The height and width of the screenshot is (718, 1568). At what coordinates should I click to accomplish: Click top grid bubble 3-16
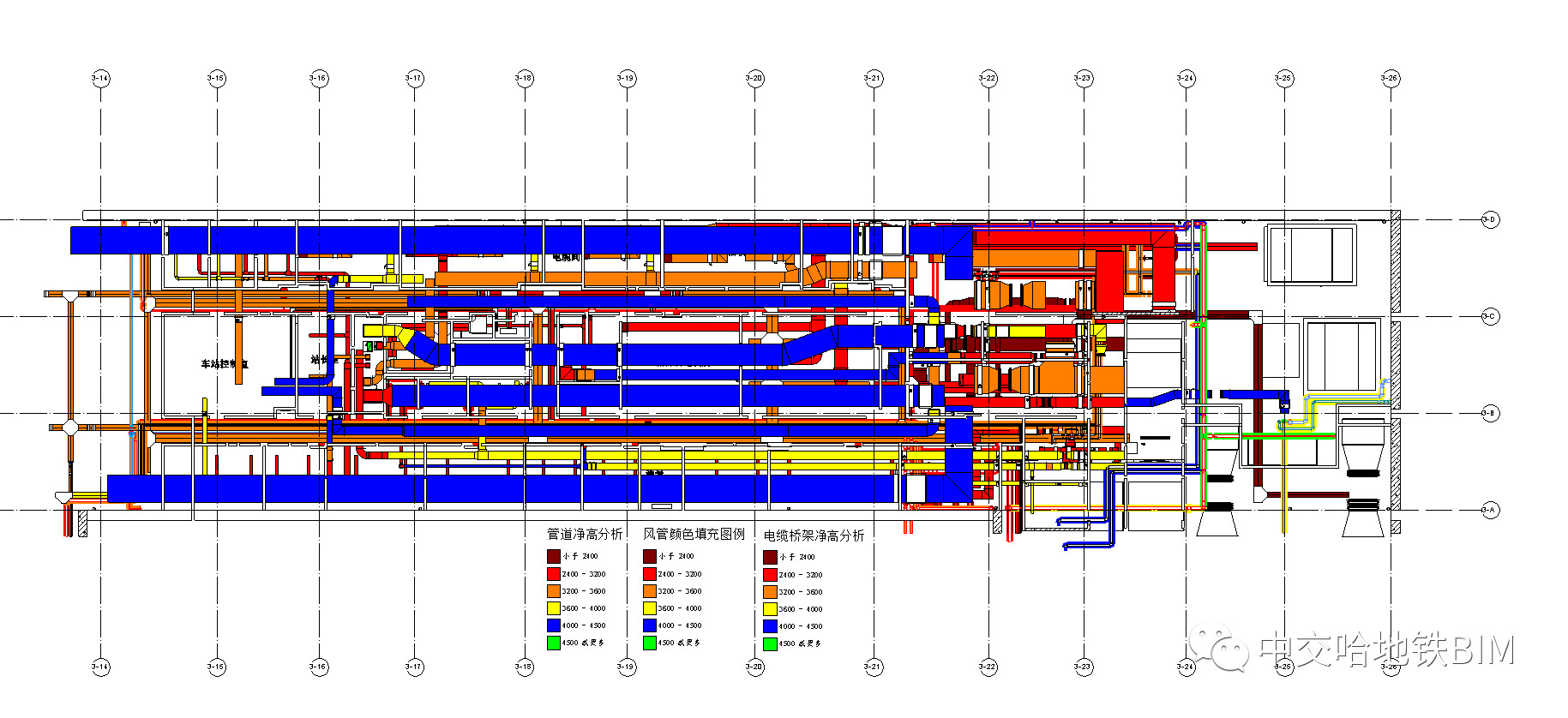318,78
